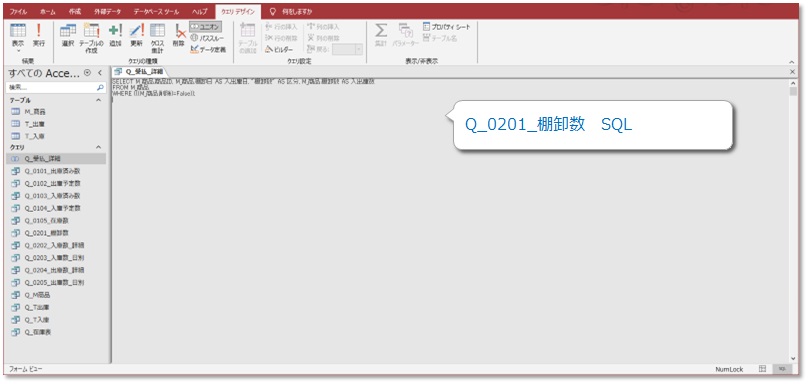Open the navigation pane menu dropdown

click(x=87, y=73)
